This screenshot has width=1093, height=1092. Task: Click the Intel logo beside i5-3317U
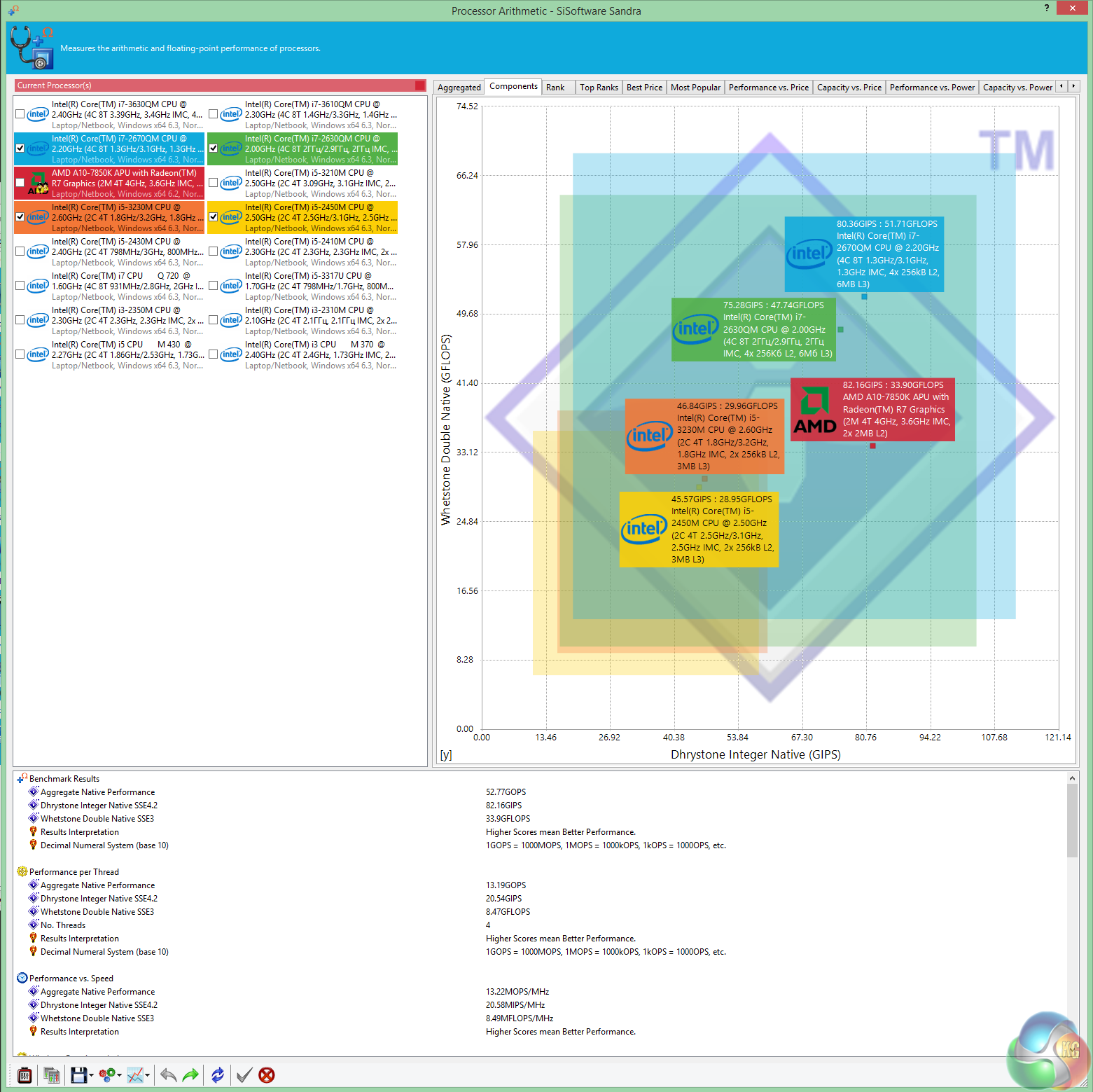[231, 286]
